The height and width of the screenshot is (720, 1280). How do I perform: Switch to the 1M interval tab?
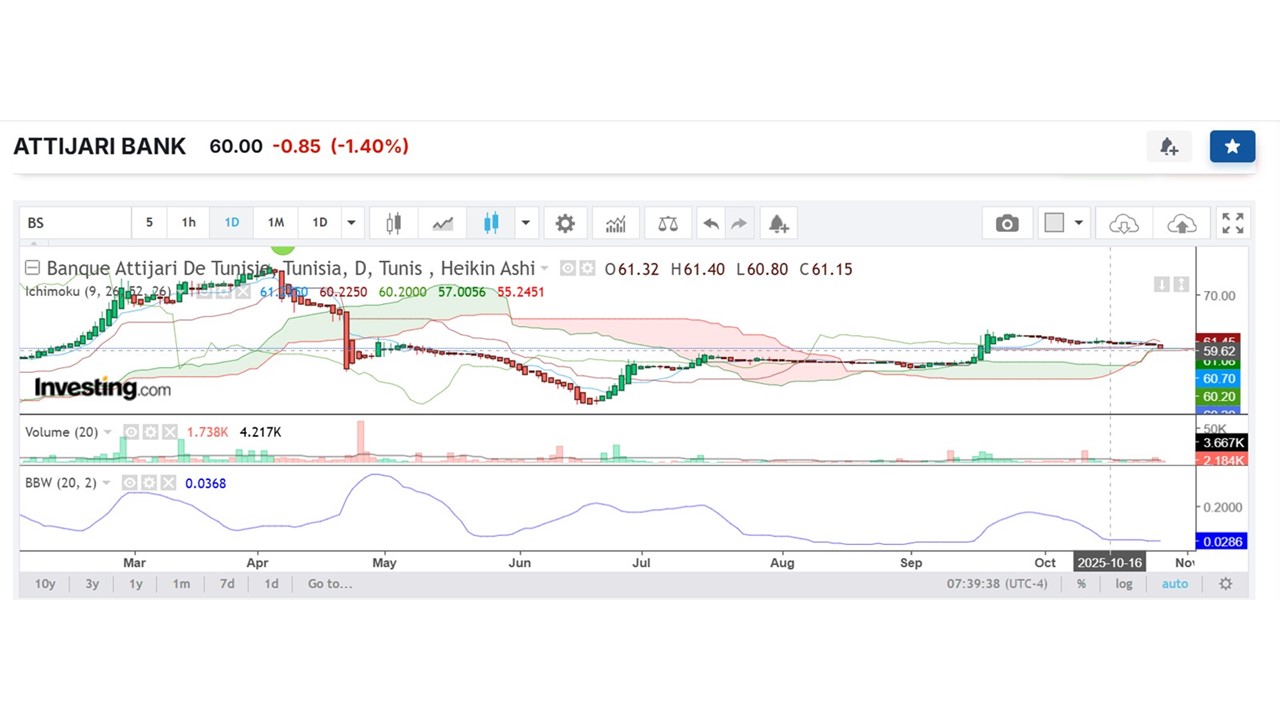pos(276,223)
